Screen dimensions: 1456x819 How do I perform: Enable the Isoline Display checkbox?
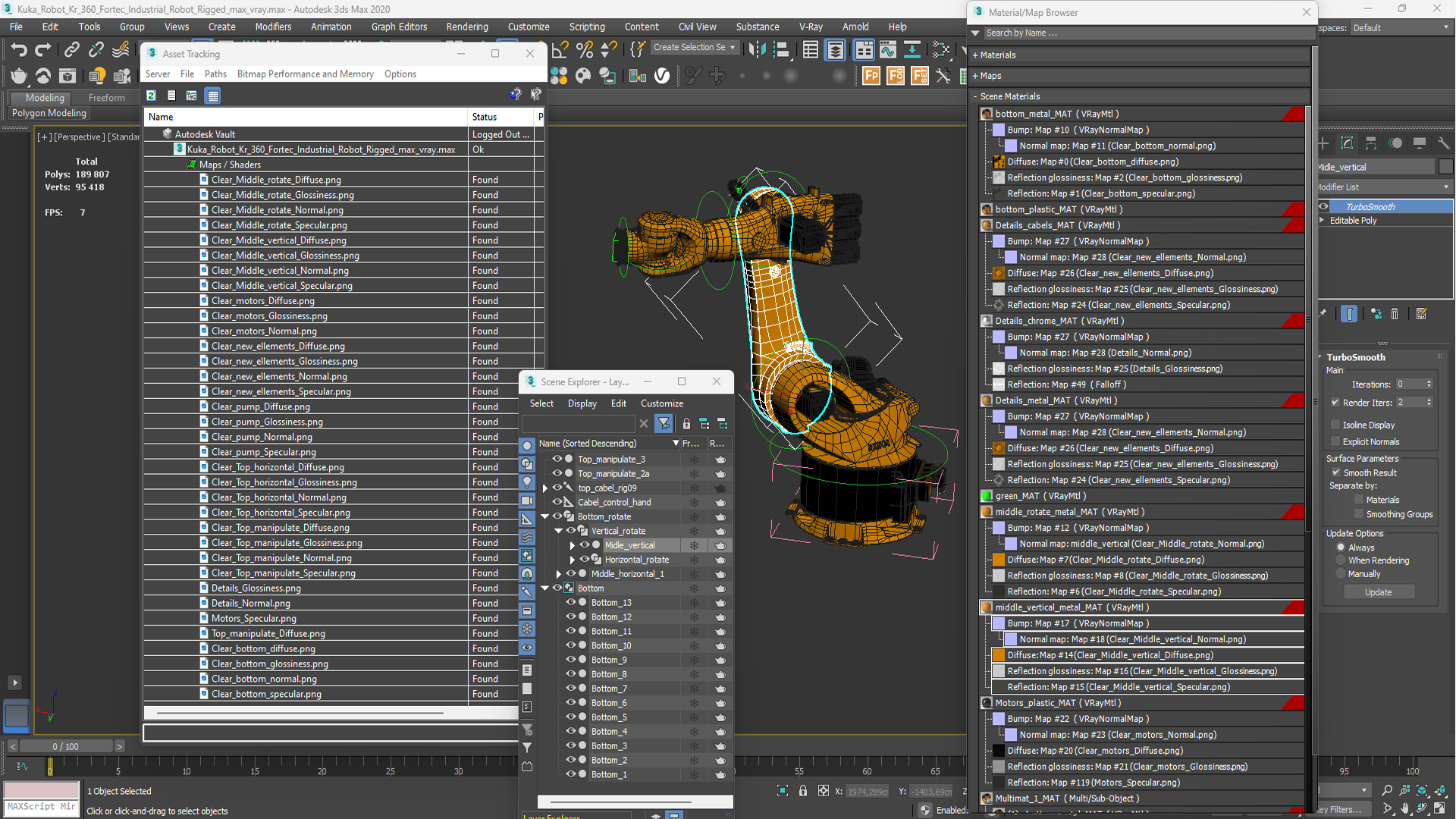click(1335, 425)
